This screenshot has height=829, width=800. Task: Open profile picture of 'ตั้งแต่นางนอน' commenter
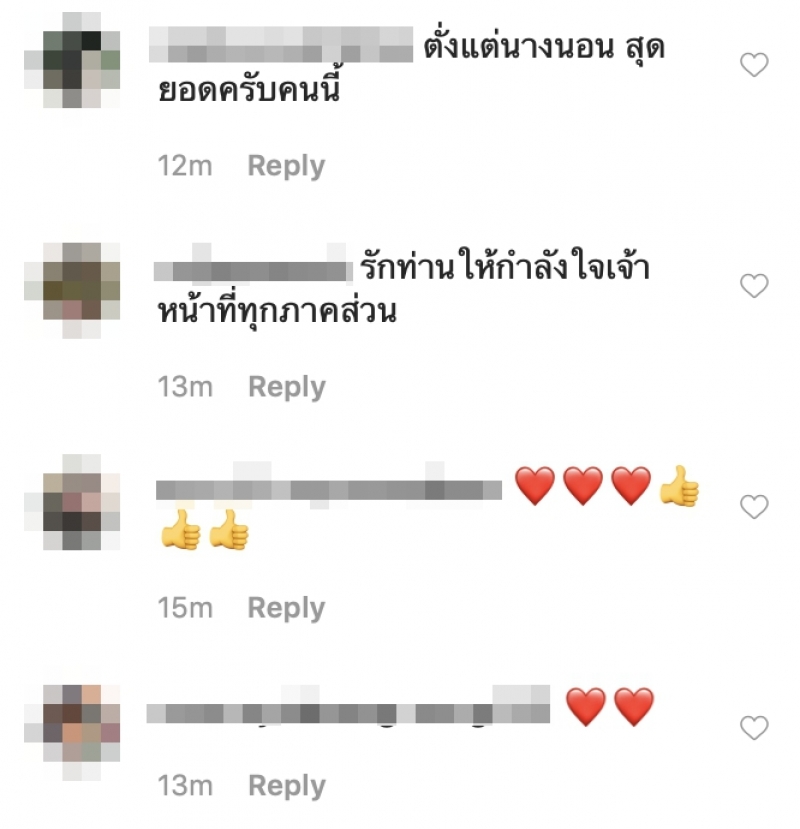click(72, 60)
